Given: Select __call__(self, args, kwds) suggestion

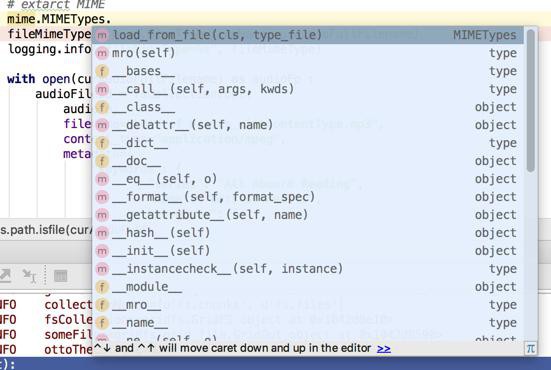Looking at the screenshot, I should pyautogui.click(x=307, y=89).
